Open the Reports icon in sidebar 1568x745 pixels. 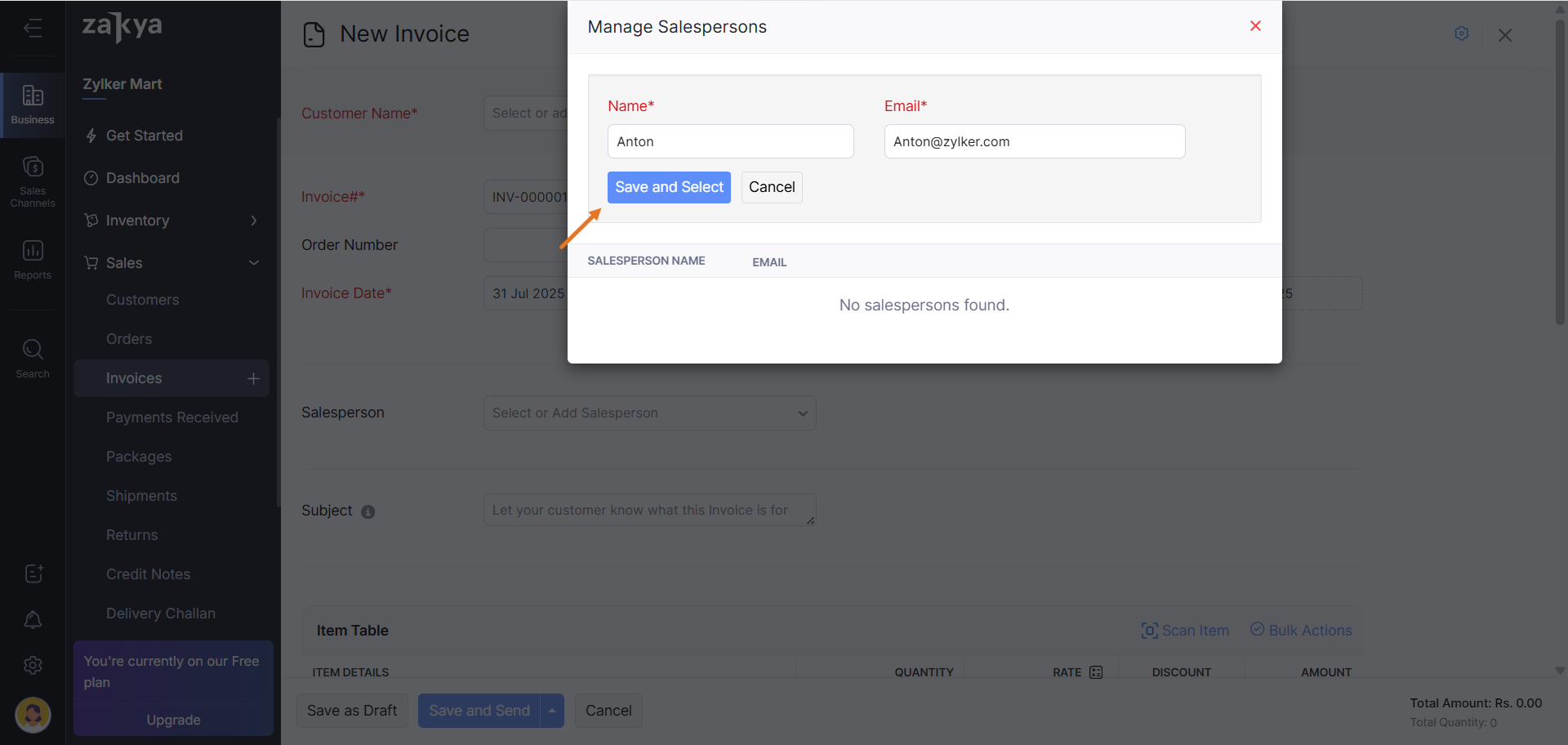coord(33,259)
